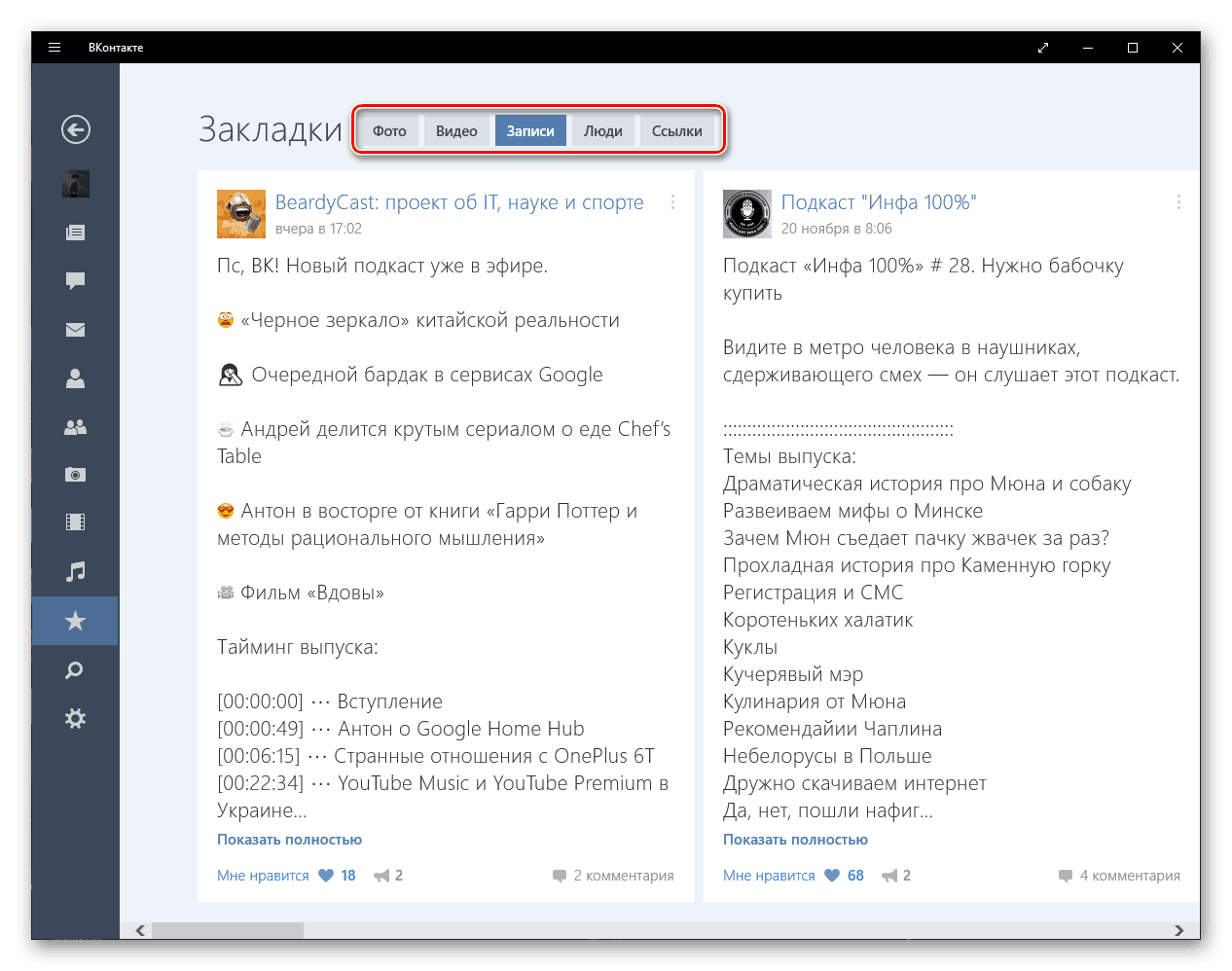The image size is (1232, 971).
Task: Click the horizontal scrollbar right arrow
Action: [1179, 930]
